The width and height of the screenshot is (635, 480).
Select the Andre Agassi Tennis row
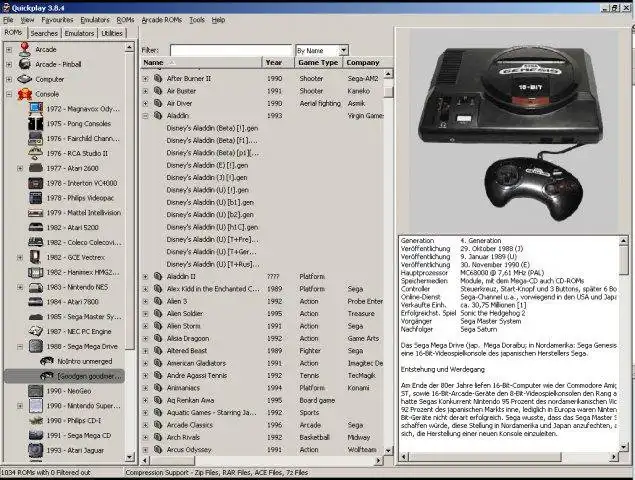tap(262, 375)
